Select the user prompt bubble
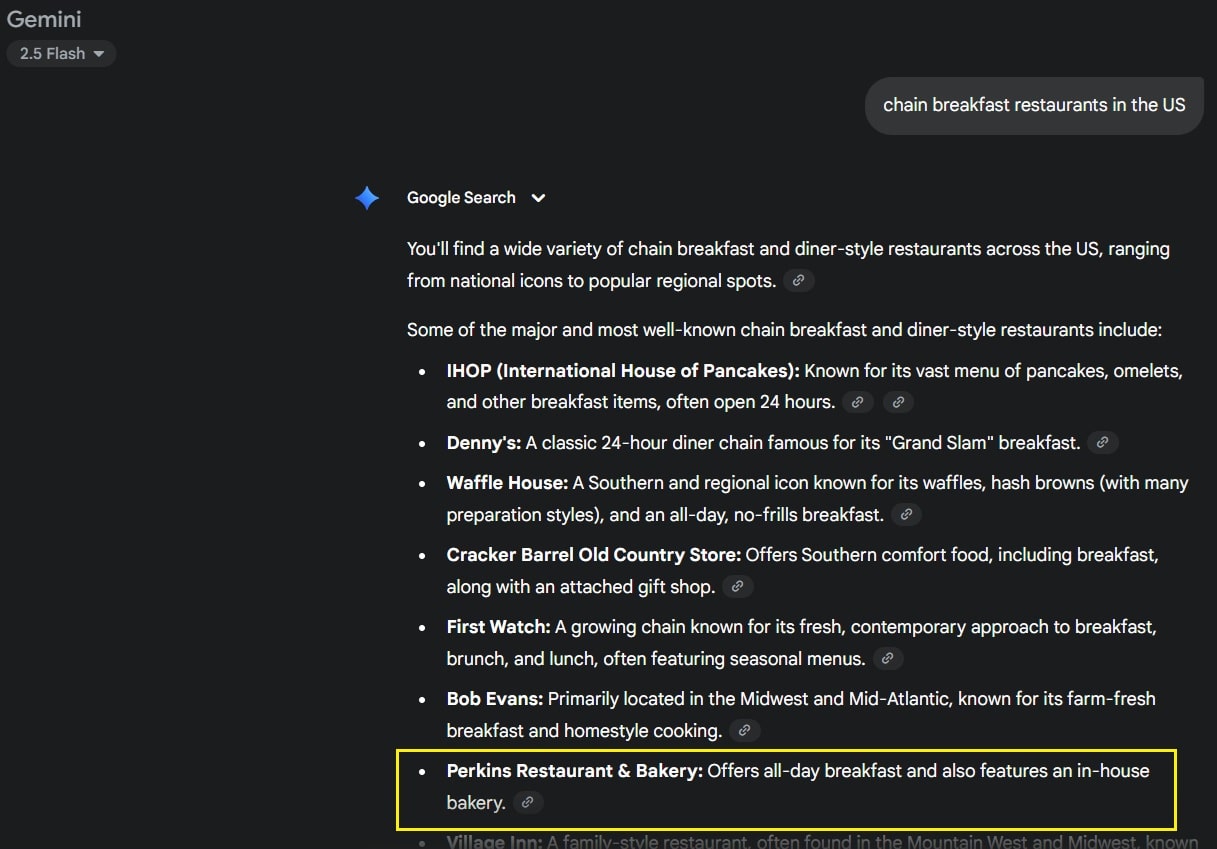The image size is (1217, 849). [1033, 105]
